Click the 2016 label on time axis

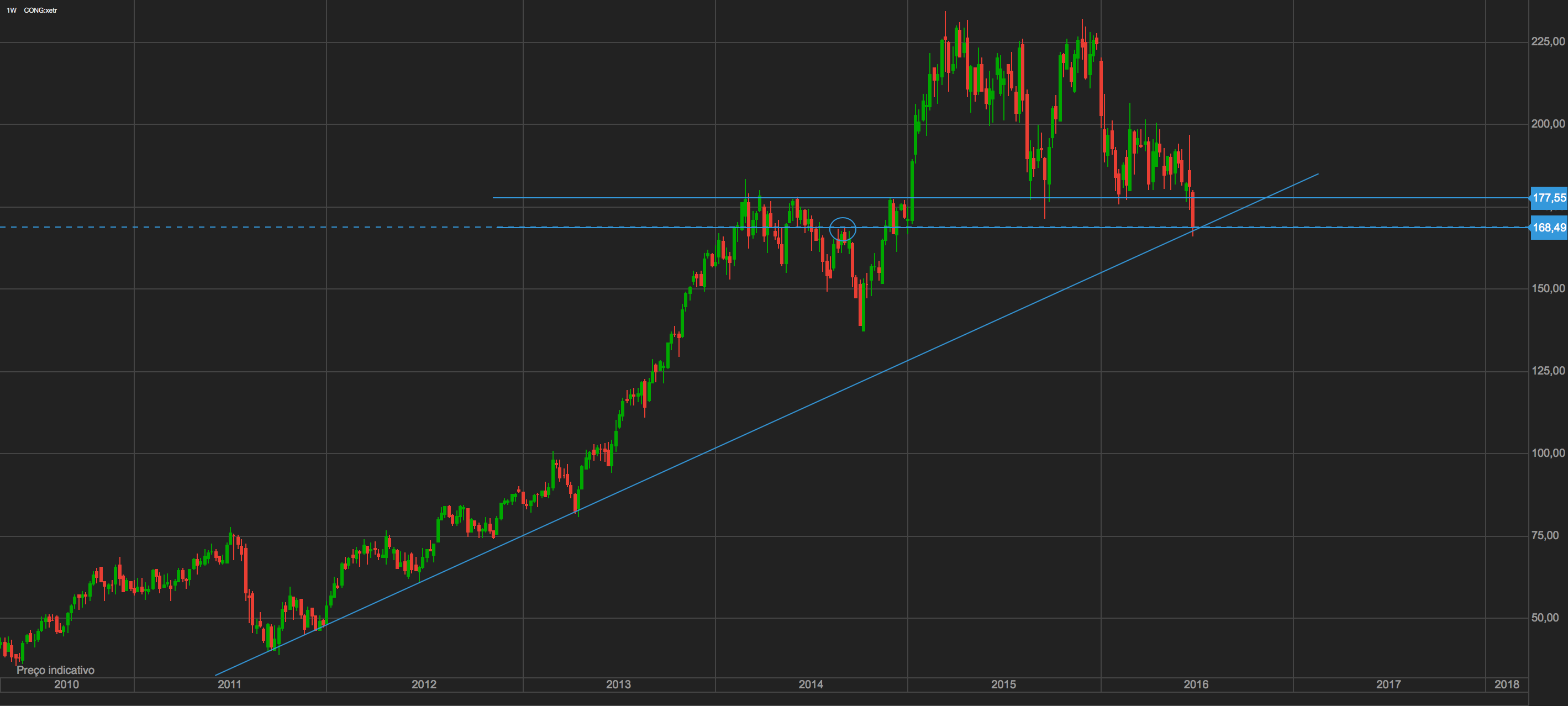pos(1196,684)
